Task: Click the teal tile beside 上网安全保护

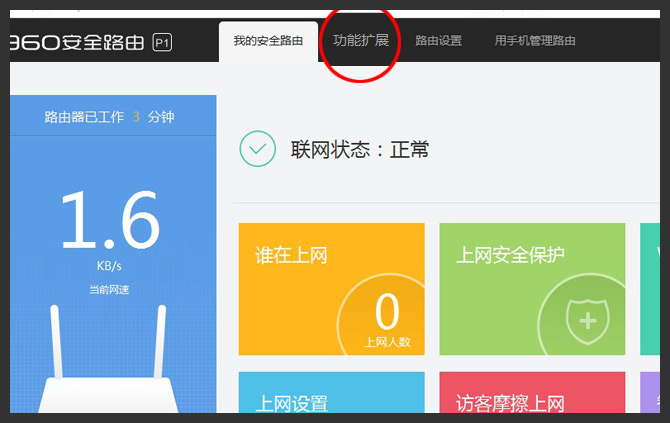Action: [649, 290]
